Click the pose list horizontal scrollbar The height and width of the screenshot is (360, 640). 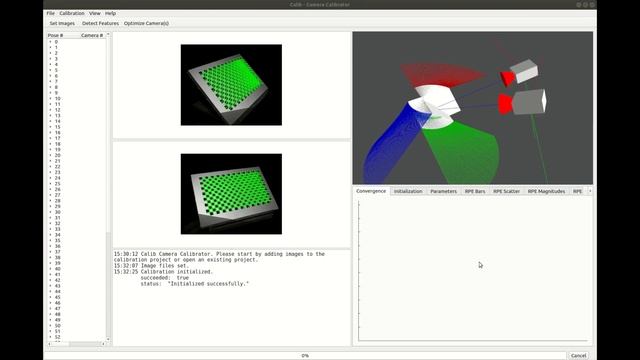pos(76,344)
